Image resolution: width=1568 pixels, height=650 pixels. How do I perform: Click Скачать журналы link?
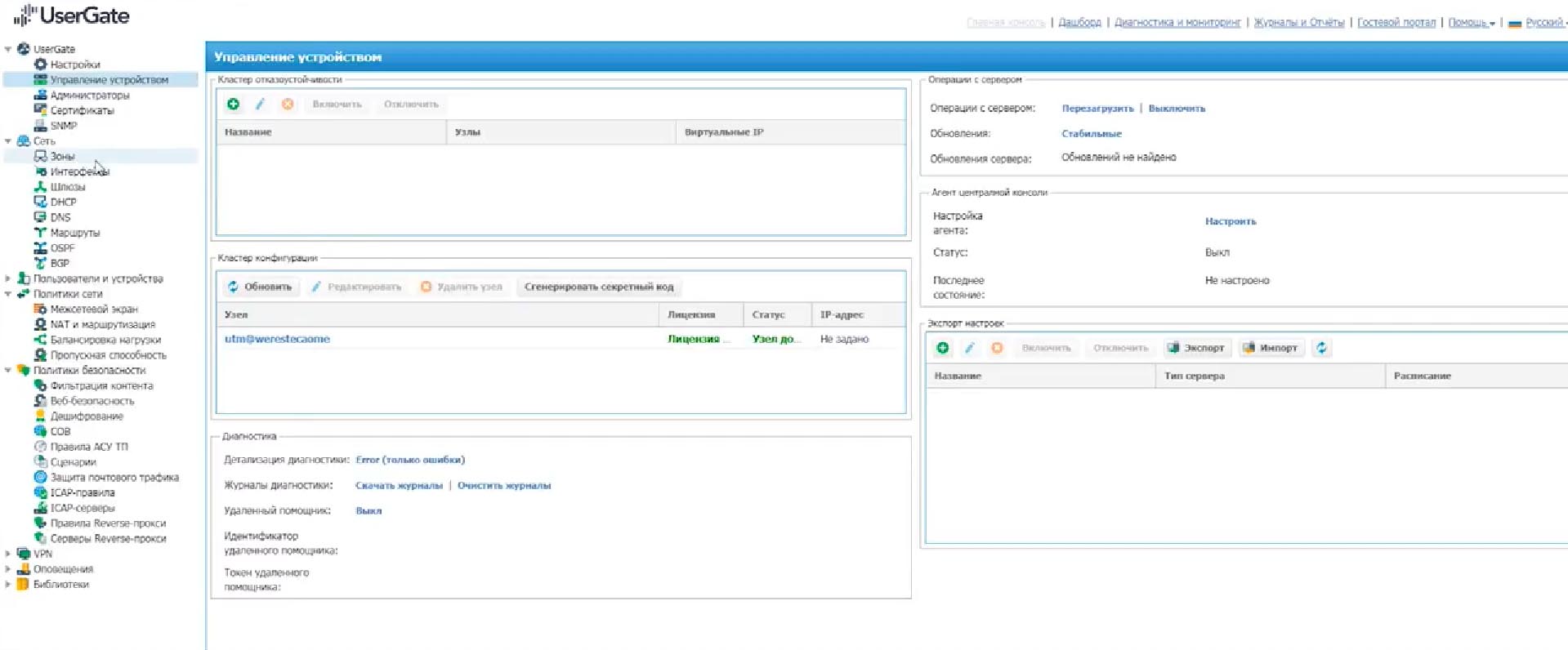(x=399, y=486)
